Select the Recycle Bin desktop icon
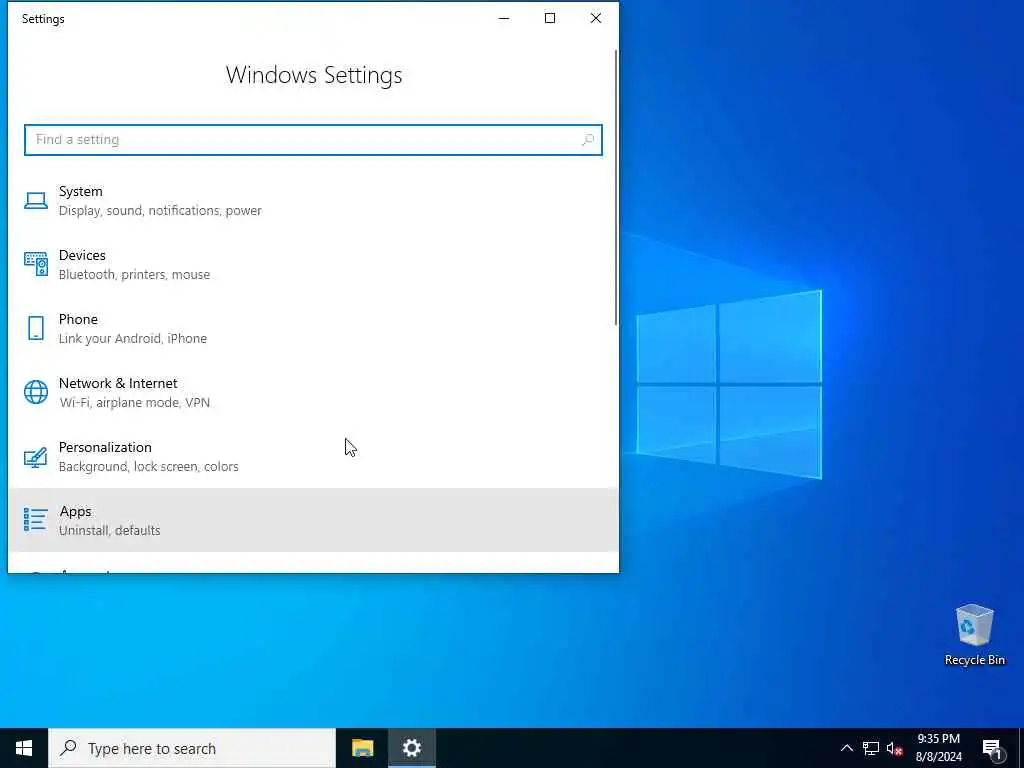 [974, 635]
